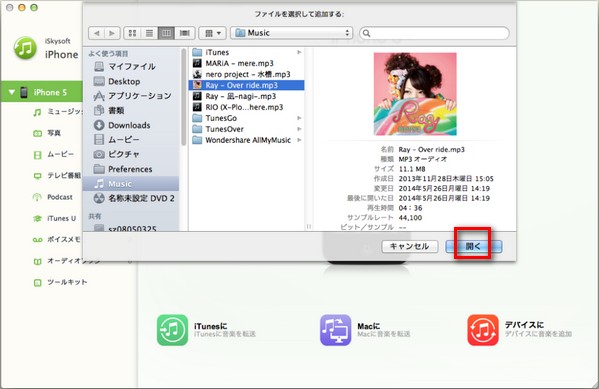This screenshot has height=389, width=599.
Task: Click the back navigation arrow in file dialog
Action: [97, 33]
